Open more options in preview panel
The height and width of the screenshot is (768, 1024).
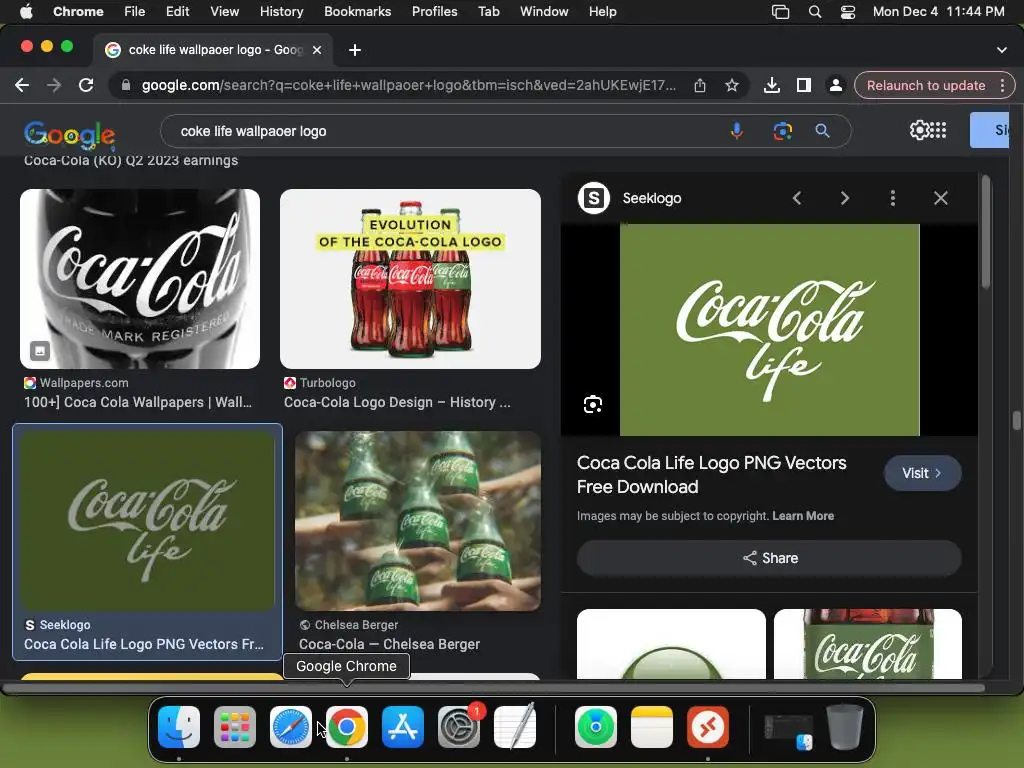pyautogui.click(x=893, y=198)
